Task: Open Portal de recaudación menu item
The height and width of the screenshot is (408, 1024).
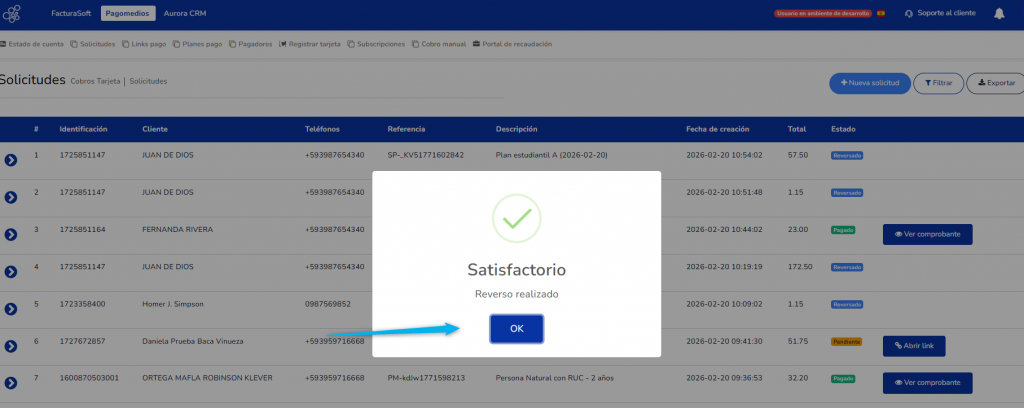Action: point(512,44)
